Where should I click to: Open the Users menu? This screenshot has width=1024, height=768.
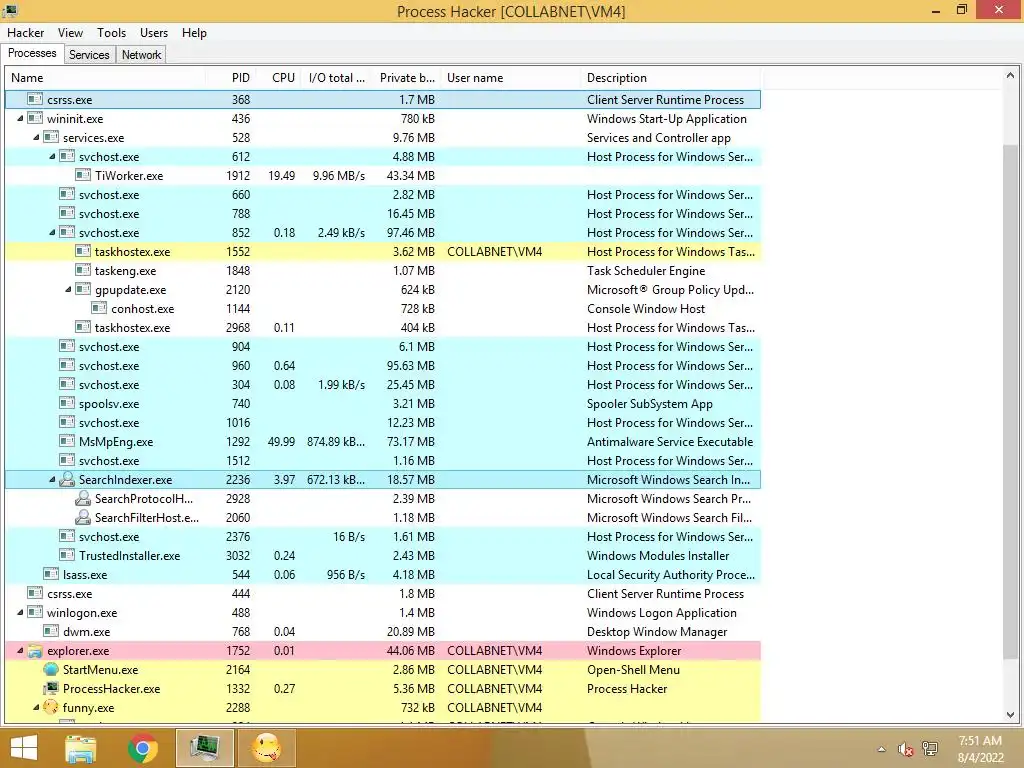(x=154, y=33)
